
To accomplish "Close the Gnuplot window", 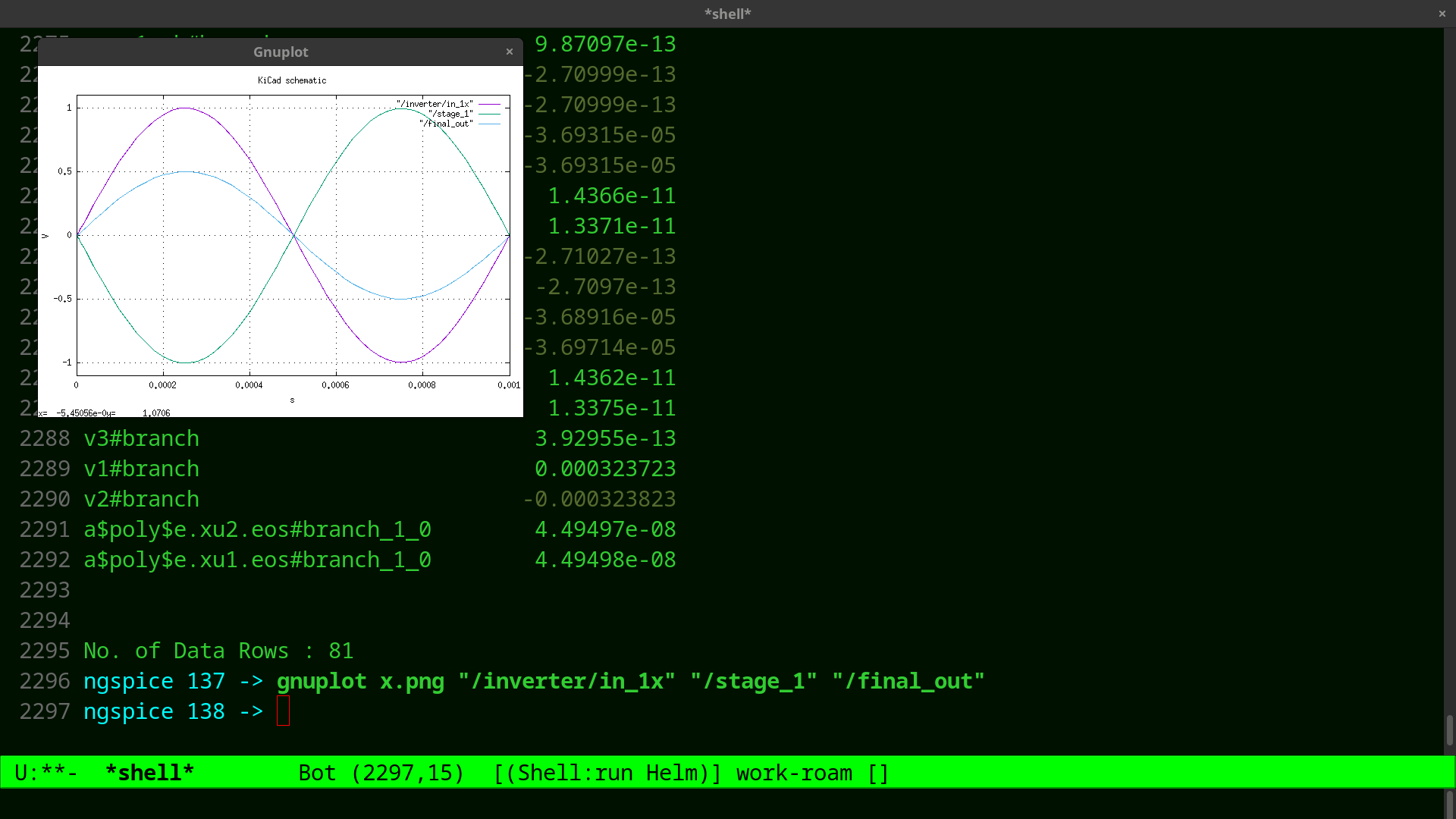I will 510,52.
